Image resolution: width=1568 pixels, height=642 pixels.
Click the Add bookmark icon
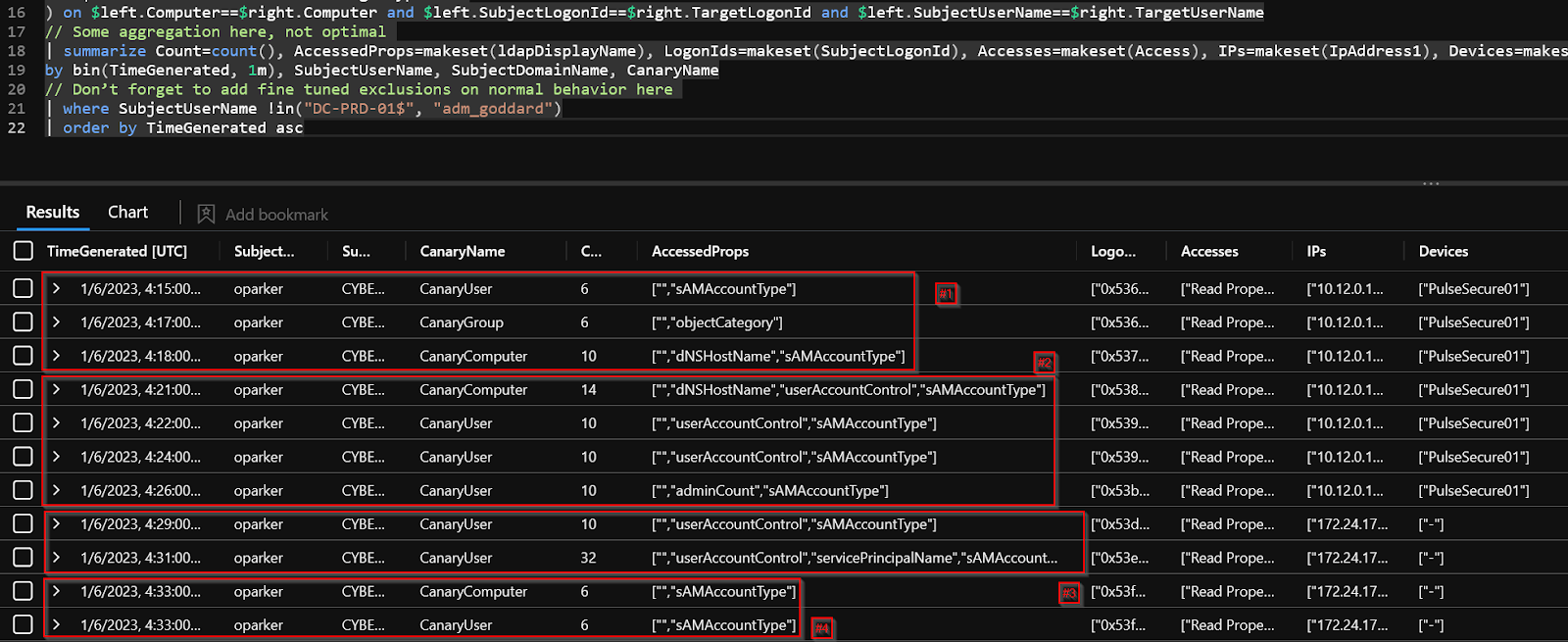206,214
